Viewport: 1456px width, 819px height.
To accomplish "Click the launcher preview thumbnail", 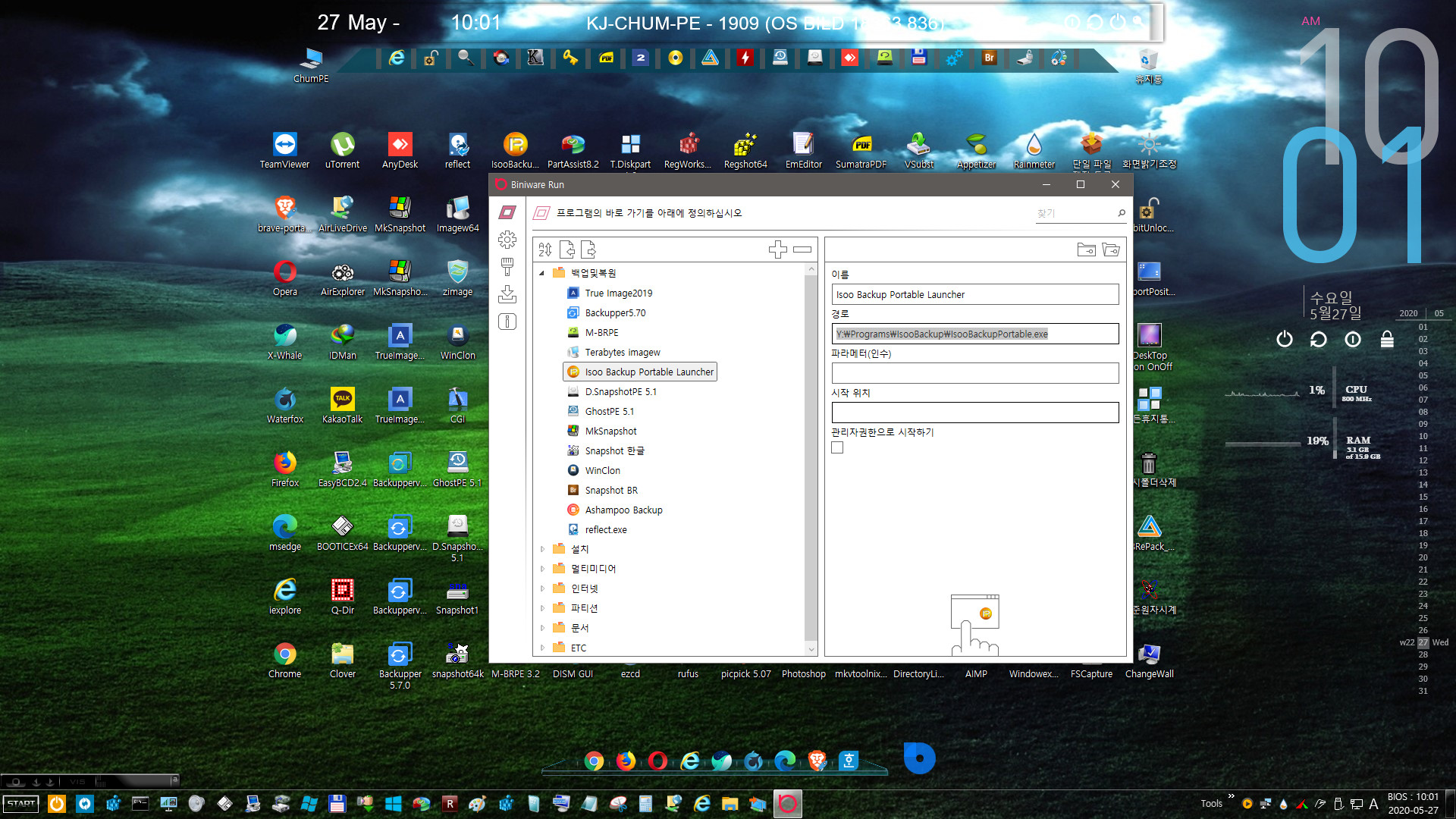I will pos(975,625).
